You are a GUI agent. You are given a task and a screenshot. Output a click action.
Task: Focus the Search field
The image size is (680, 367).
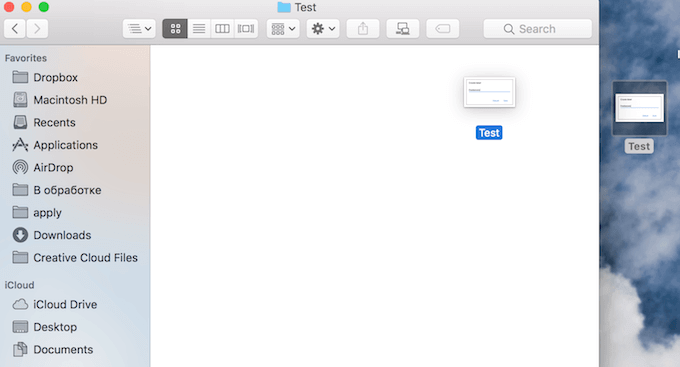click(x=538, y=29)
